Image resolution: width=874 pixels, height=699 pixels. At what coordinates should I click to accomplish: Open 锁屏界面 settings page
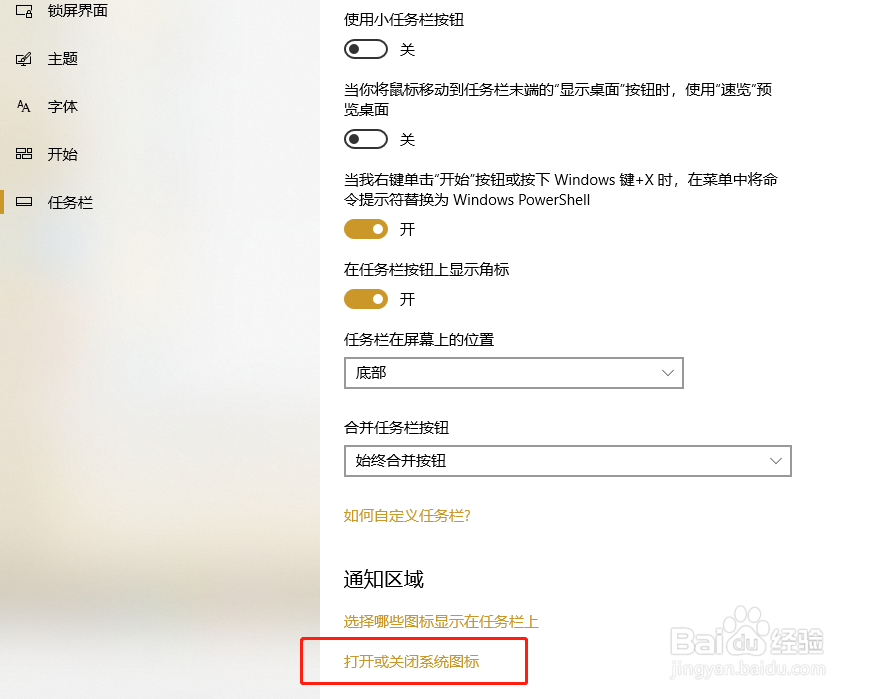coord(77,11)
